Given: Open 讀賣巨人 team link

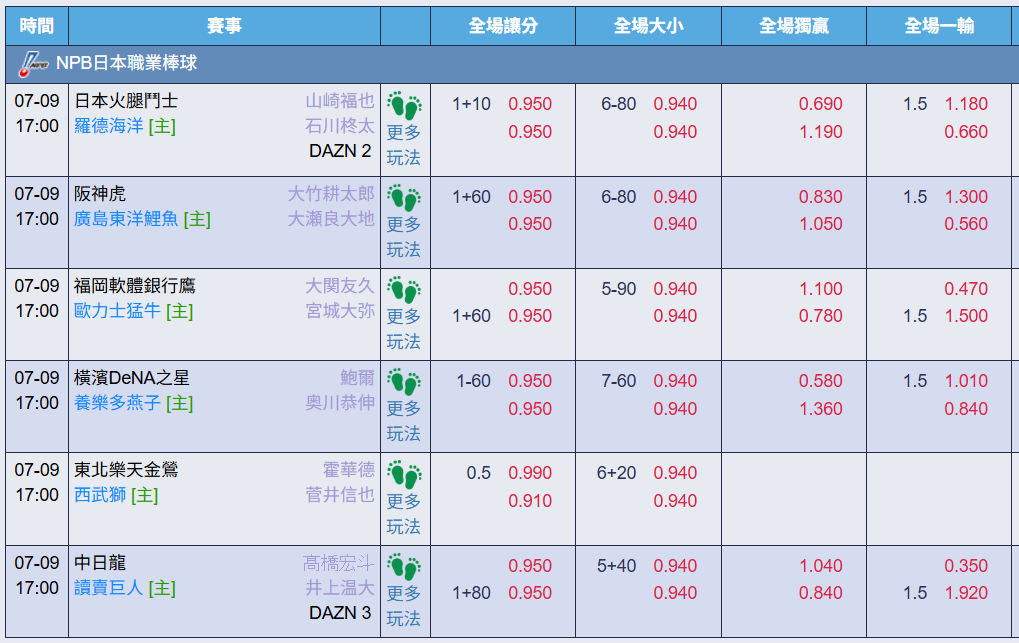Looking at the screenshot, I should click(109, 588).
